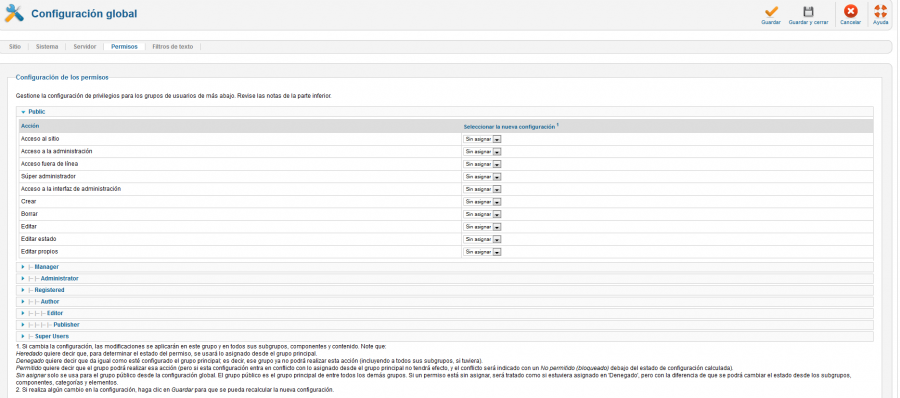Open dropdown for Crear permission

pos(483,202)
